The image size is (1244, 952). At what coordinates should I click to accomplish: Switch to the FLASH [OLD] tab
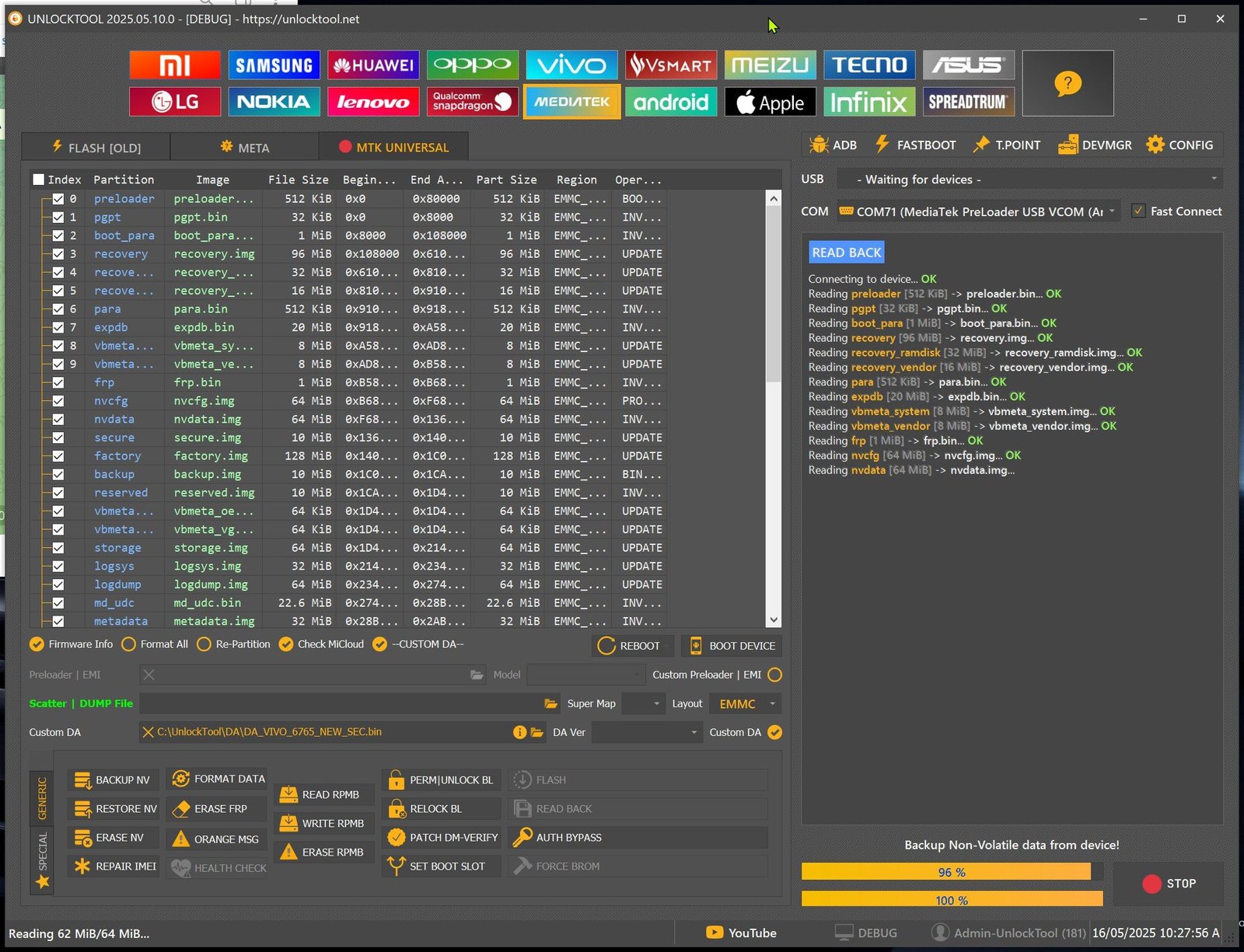pyautogui.click(x=96, y=148)
